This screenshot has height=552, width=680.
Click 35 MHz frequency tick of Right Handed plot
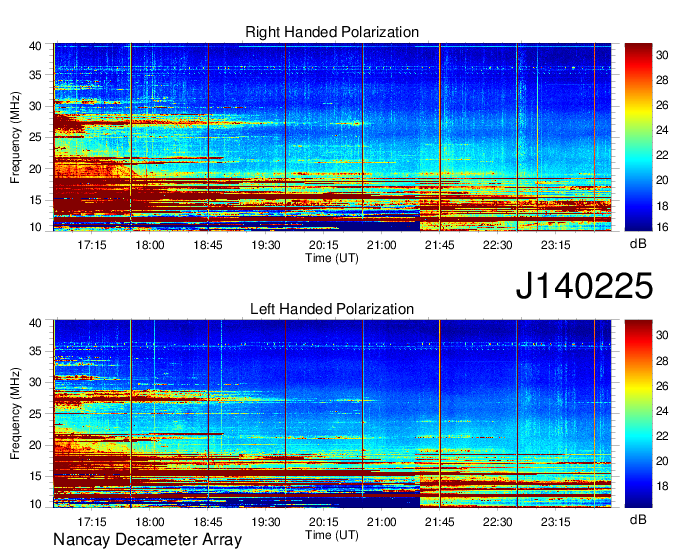tap(35, 75)
